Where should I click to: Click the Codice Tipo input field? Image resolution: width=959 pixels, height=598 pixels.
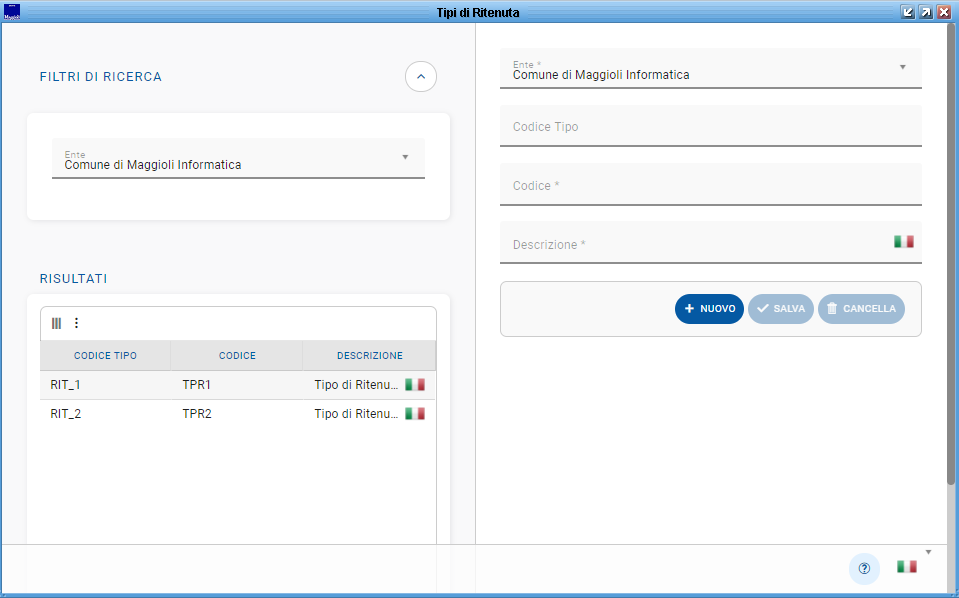pos(710,127)
